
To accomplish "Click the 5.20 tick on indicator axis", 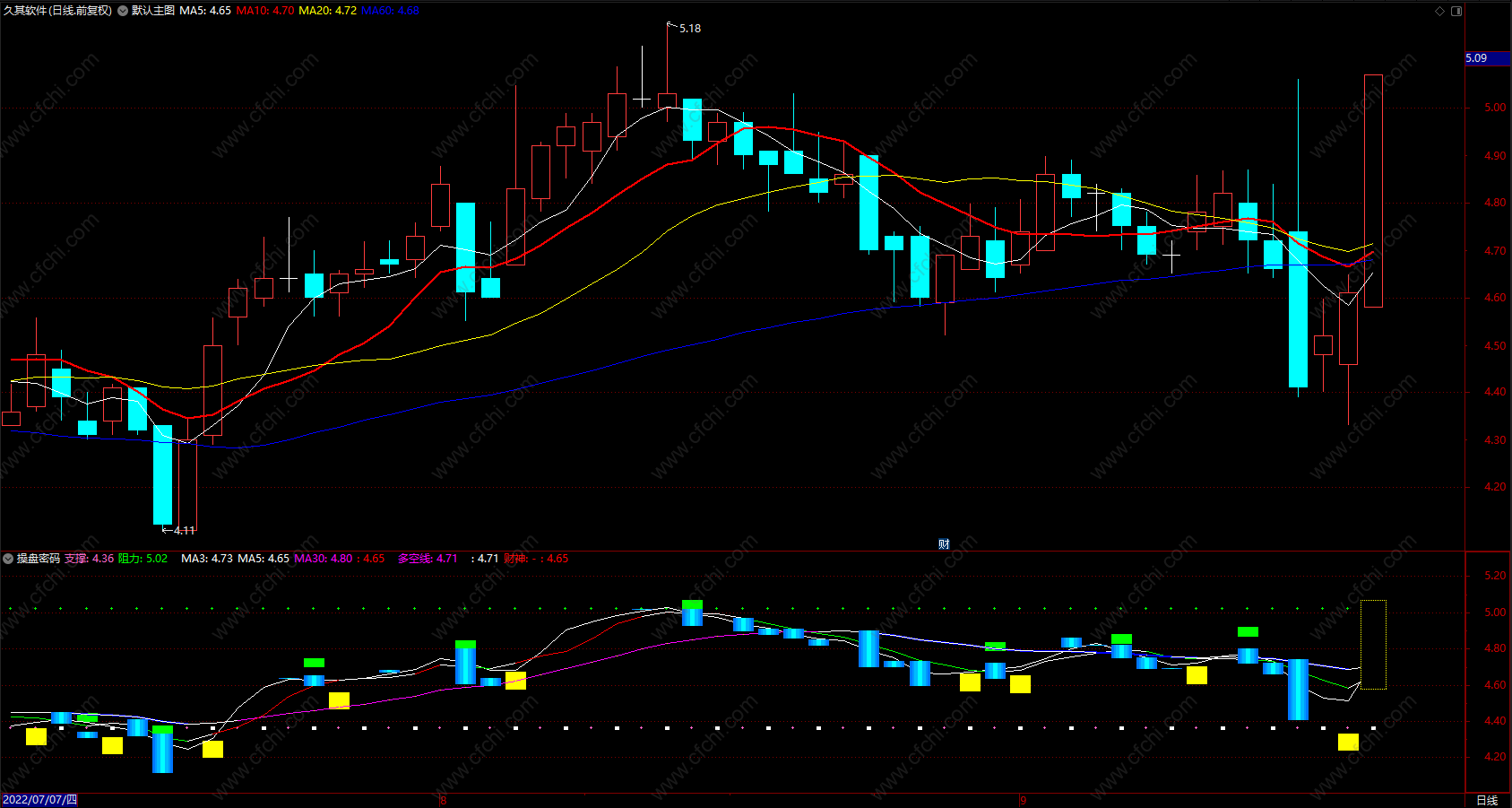I will coord(1495,576).
